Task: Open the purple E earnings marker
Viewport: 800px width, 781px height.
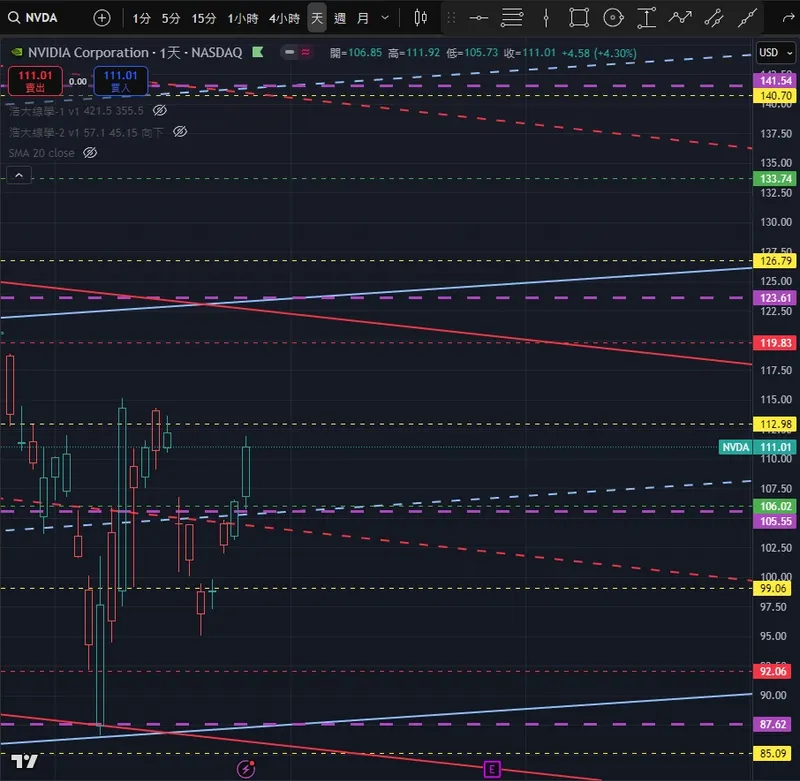Action: pos(492,769)
